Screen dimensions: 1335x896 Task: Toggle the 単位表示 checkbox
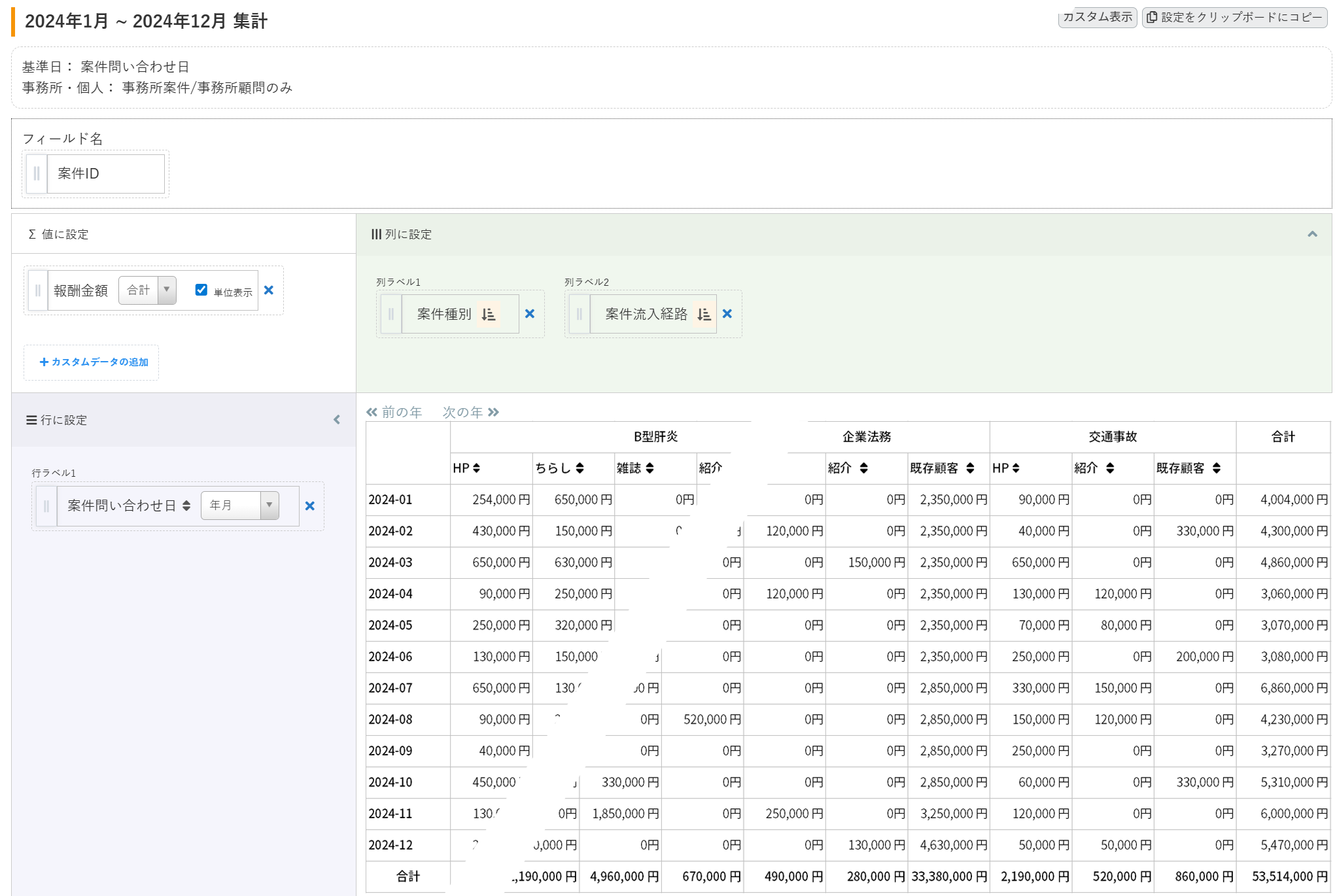coord(201,290)
